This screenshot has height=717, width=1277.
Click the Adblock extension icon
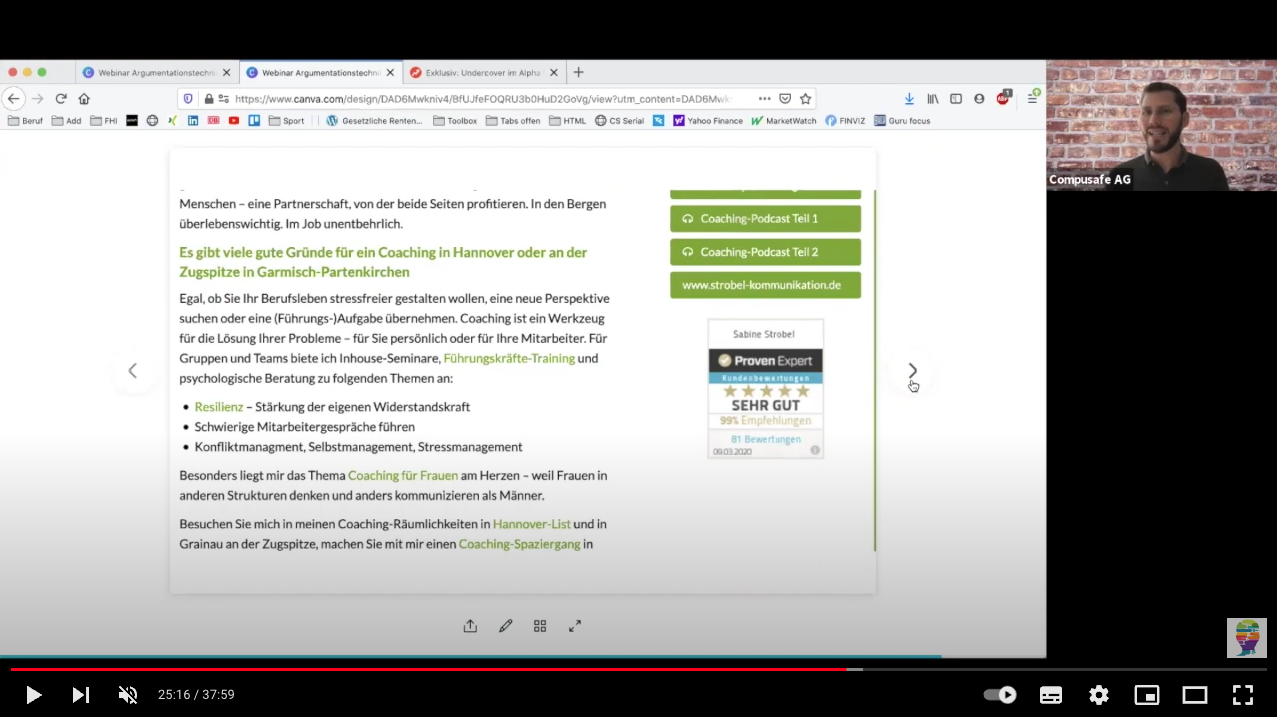click(x=1003, y=98)
